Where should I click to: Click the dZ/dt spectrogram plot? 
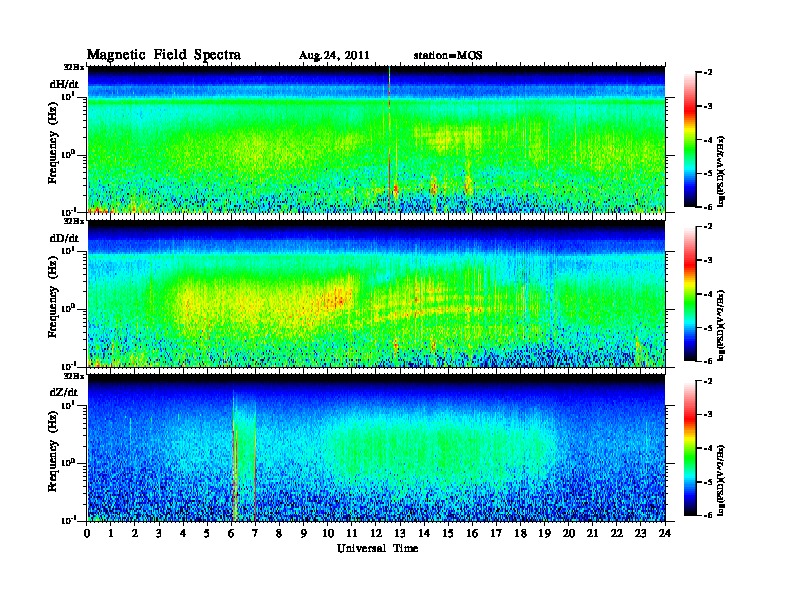(x=376, y=448)
